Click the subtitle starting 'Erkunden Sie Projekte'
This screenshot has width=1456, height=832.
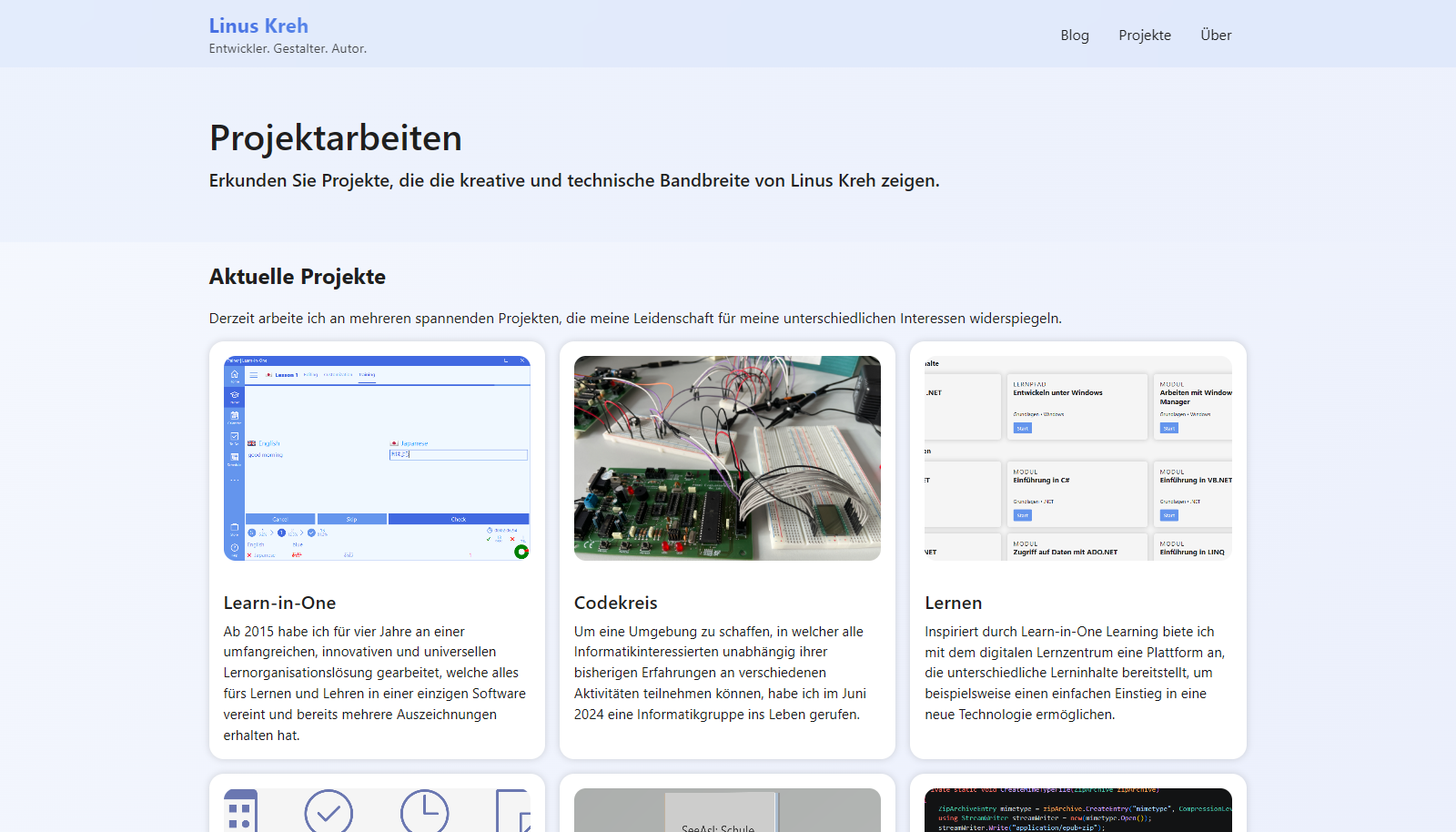[574, 180]
